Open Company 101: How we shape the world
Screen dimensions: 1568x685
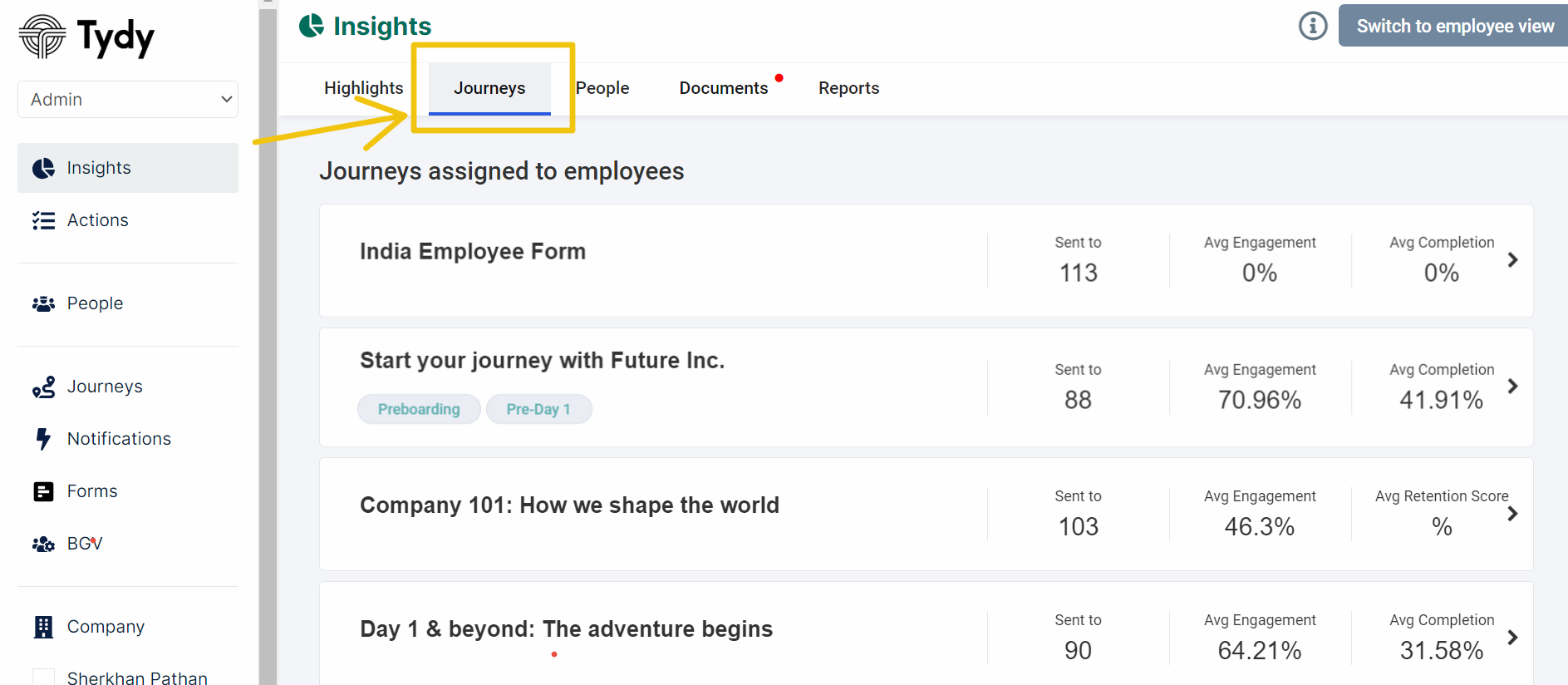click(569, 505)
